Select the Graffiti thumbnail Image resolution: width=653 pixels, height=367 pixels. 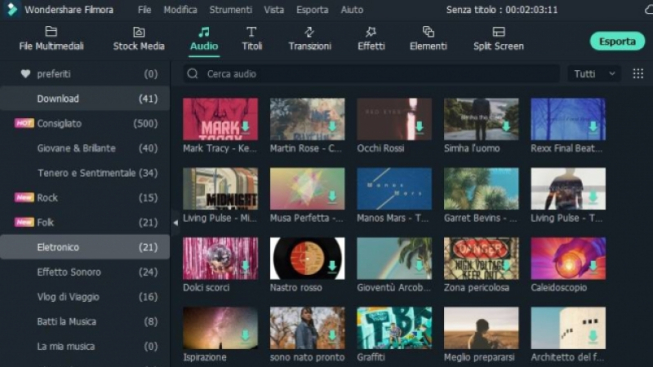(394, 328)
